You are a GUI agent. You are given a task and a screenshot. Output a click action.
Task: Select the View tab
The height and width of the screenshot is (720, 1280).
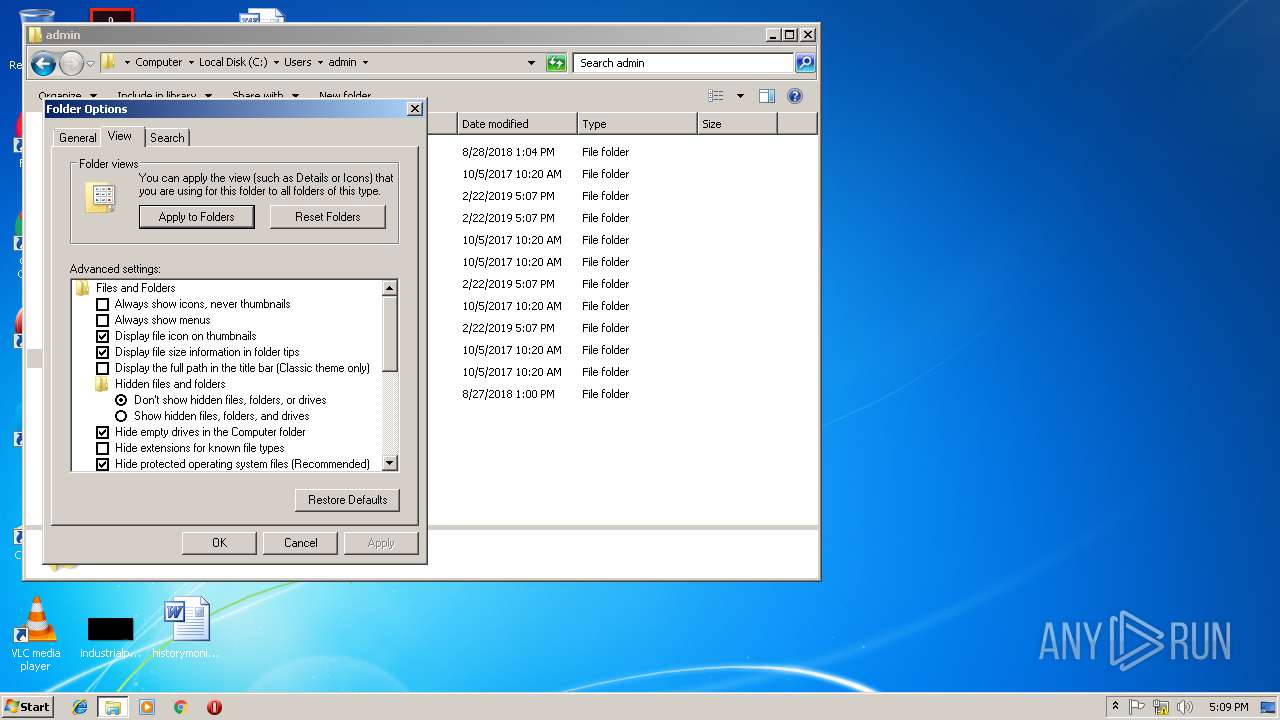(120, 136)
